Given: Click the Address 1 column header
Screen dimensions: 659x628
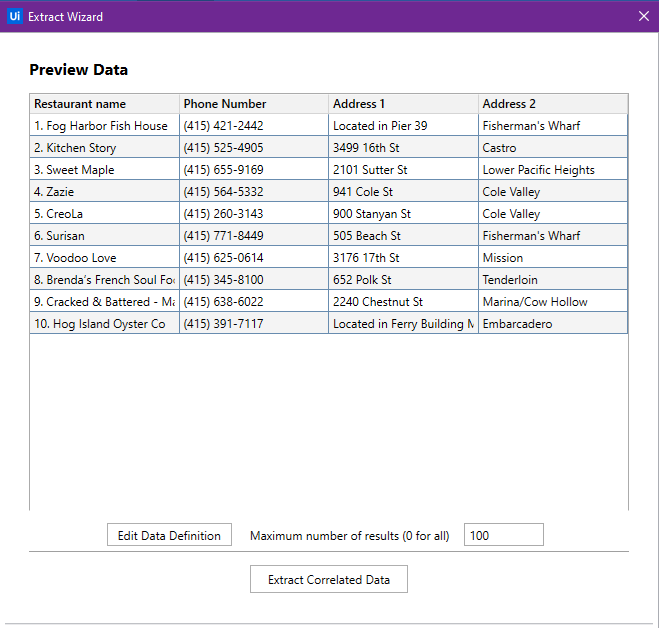Looking at the screenshot, I should tap(403, 104).
